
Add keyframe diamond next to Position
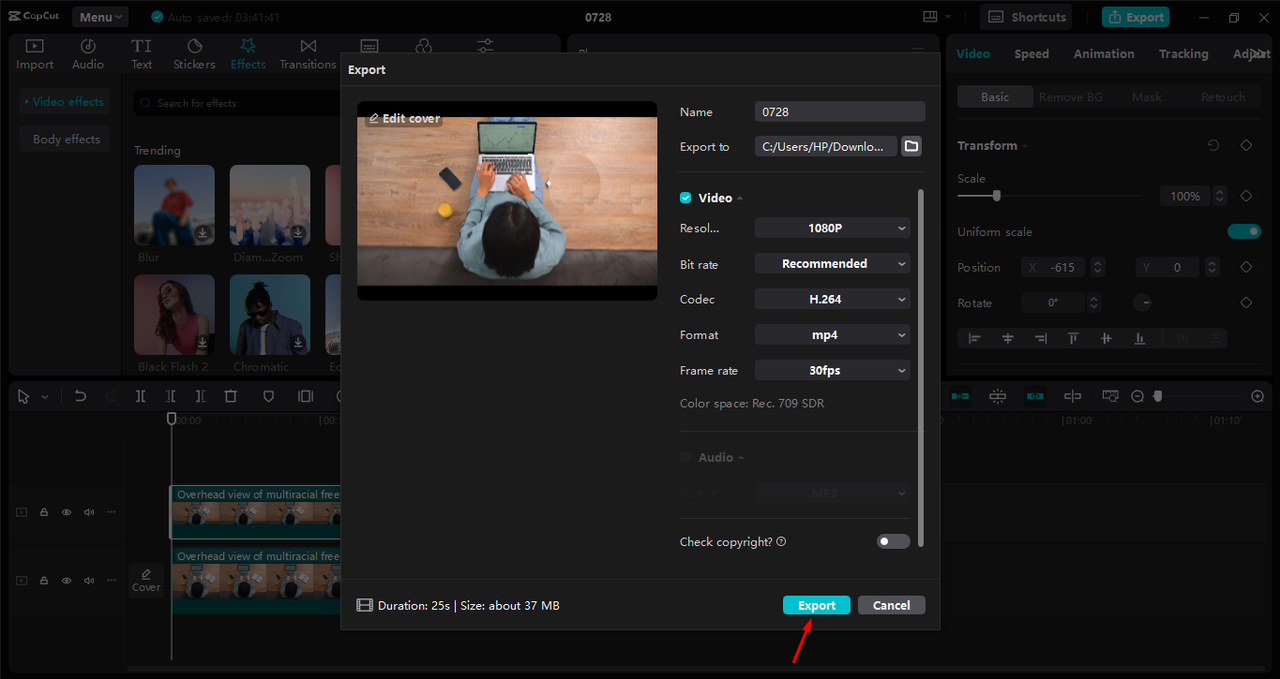[1246, 267]
